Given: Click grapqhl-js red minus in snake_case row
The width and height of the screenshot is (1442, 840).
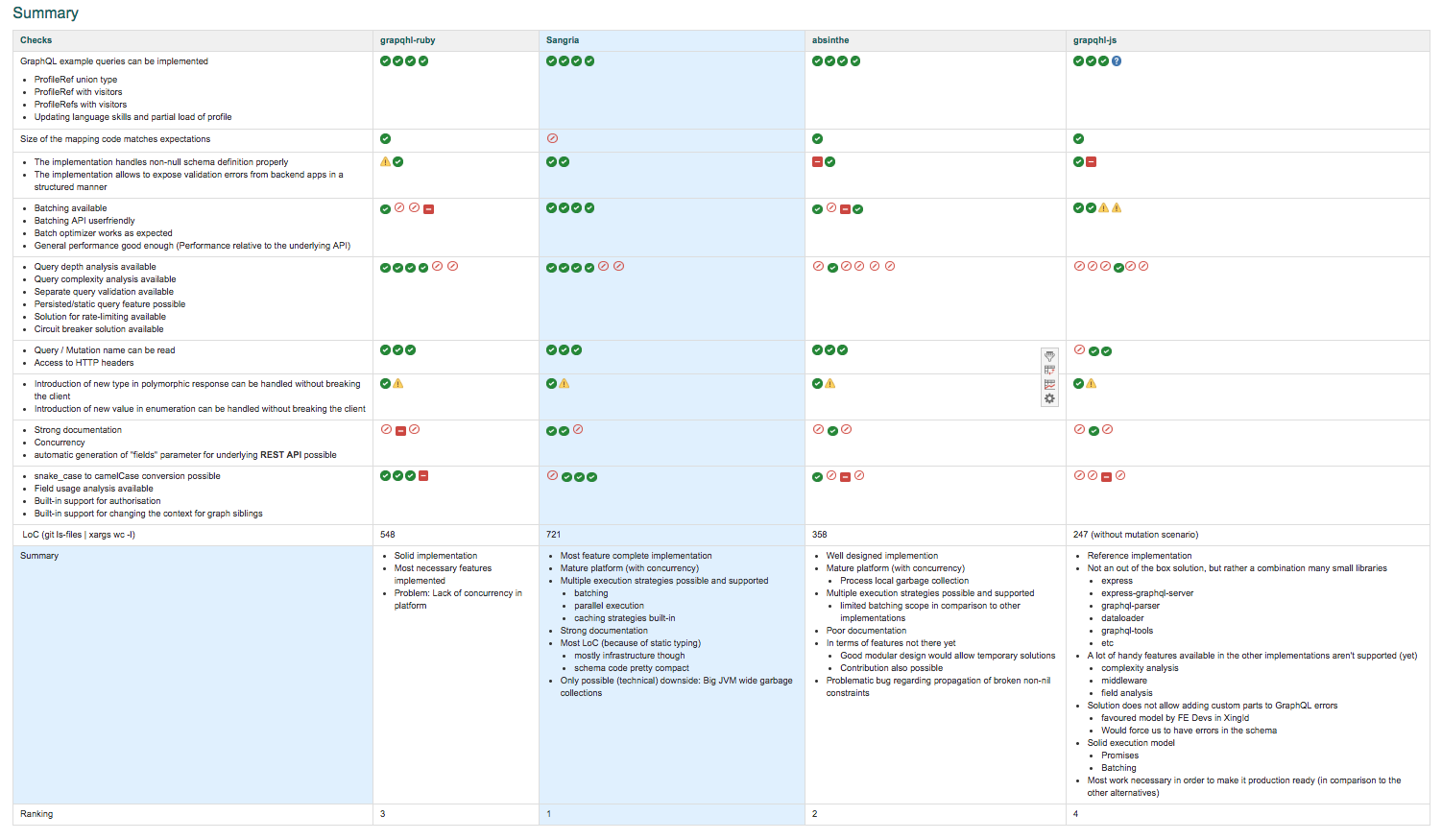Looking at the screenshot, I should pos(1106,476).
